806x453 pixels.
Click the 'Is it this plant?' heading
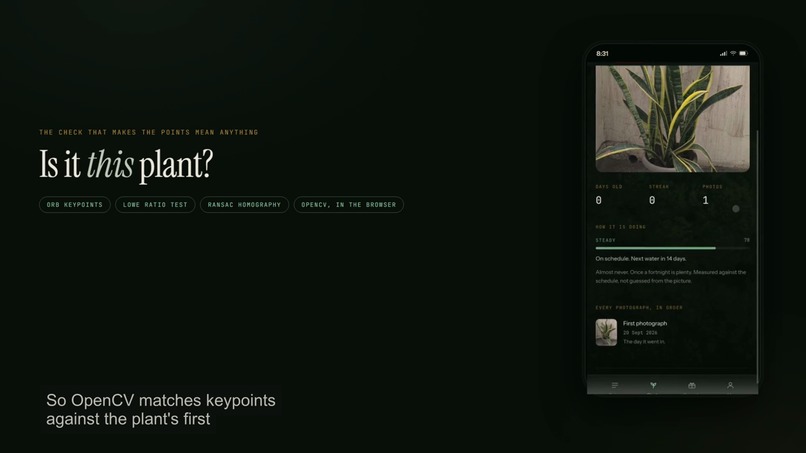point(126,165)
